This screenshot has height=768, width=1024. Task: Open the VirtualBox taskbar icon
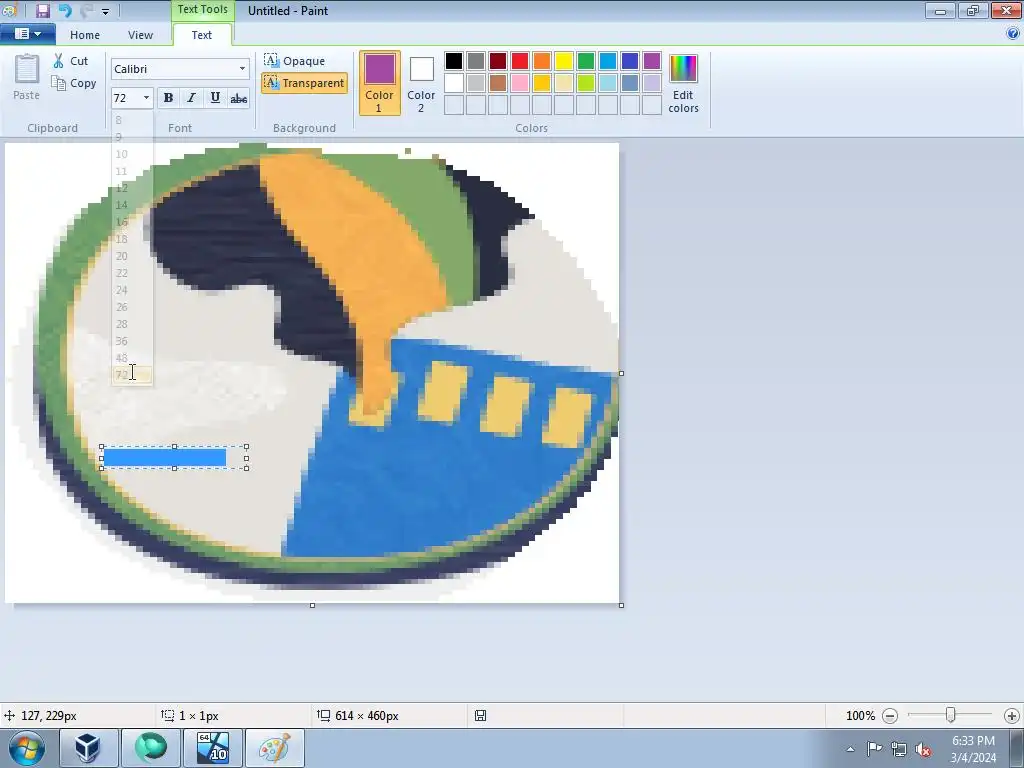click(x=88, y=748)
